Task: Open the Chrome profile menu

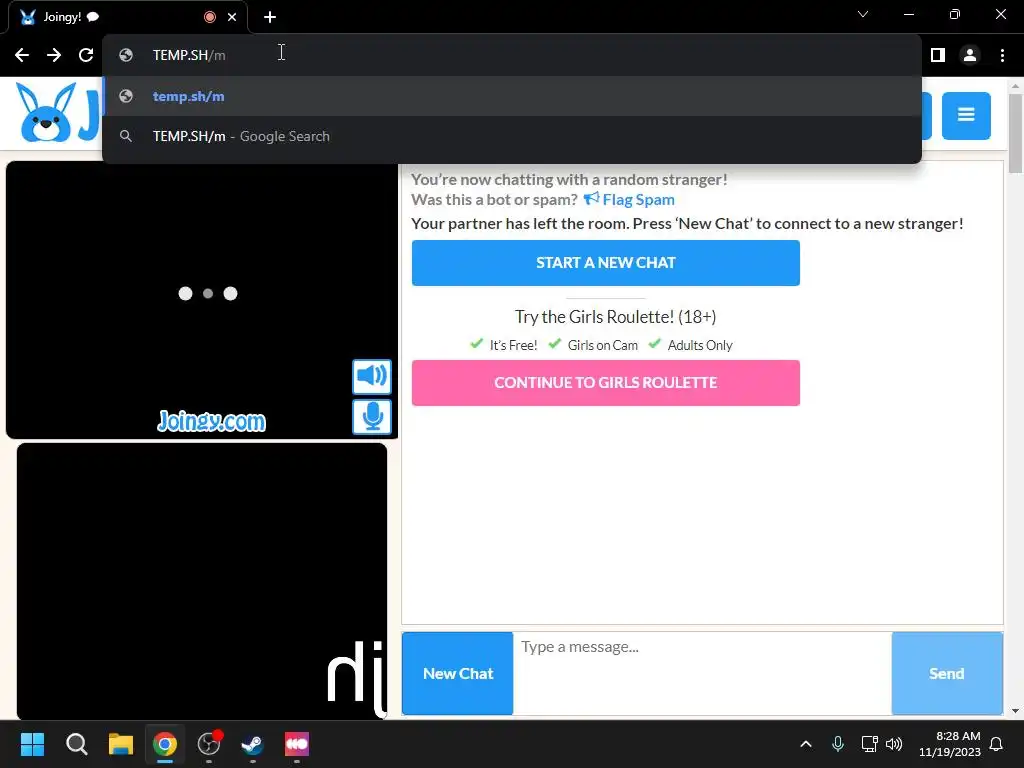Action: (970, 55)
